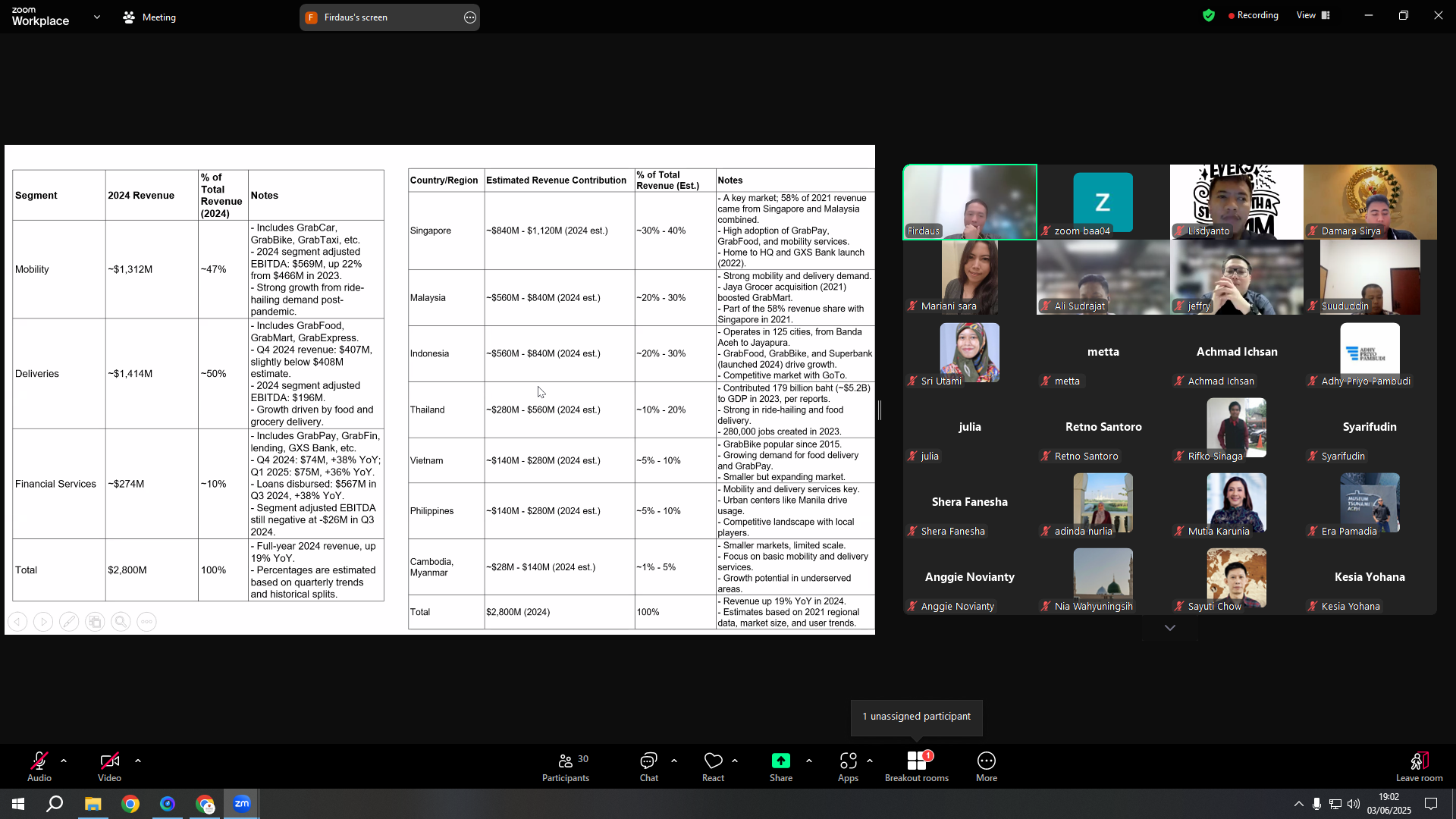
Task: Click the Recording indicator
Action: tap(1254, 15)
